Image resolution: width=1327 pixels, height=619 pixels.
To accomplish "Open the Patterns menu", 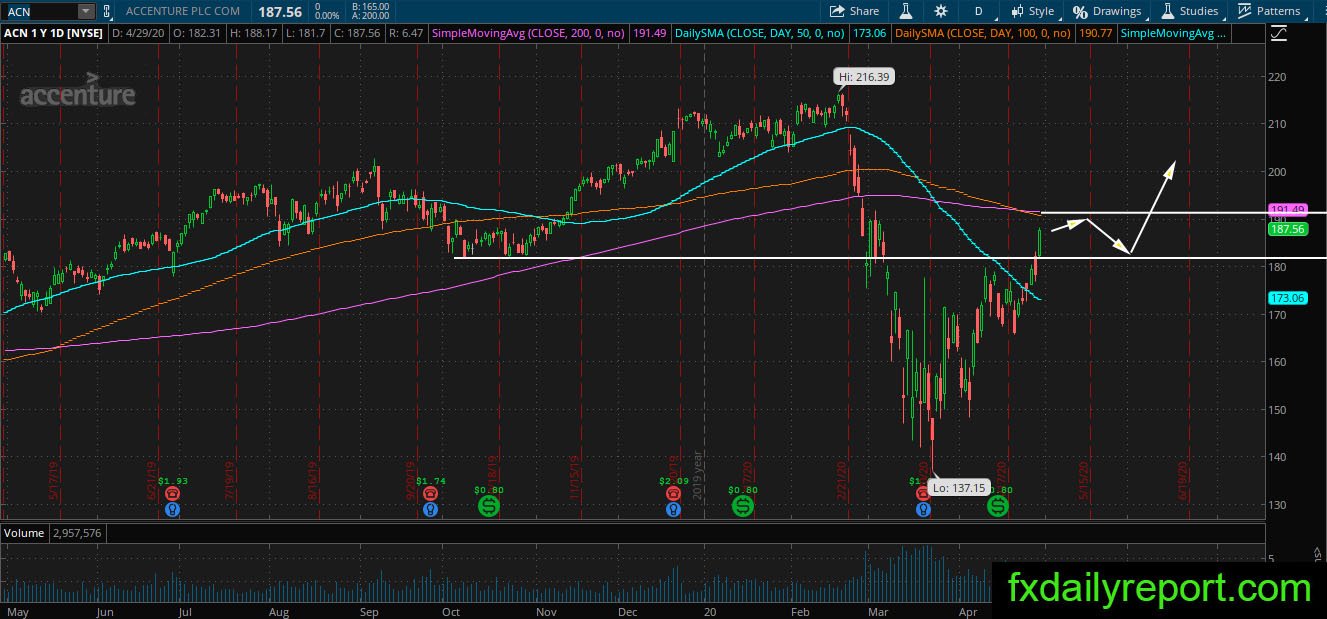I will click(1270, 11).
